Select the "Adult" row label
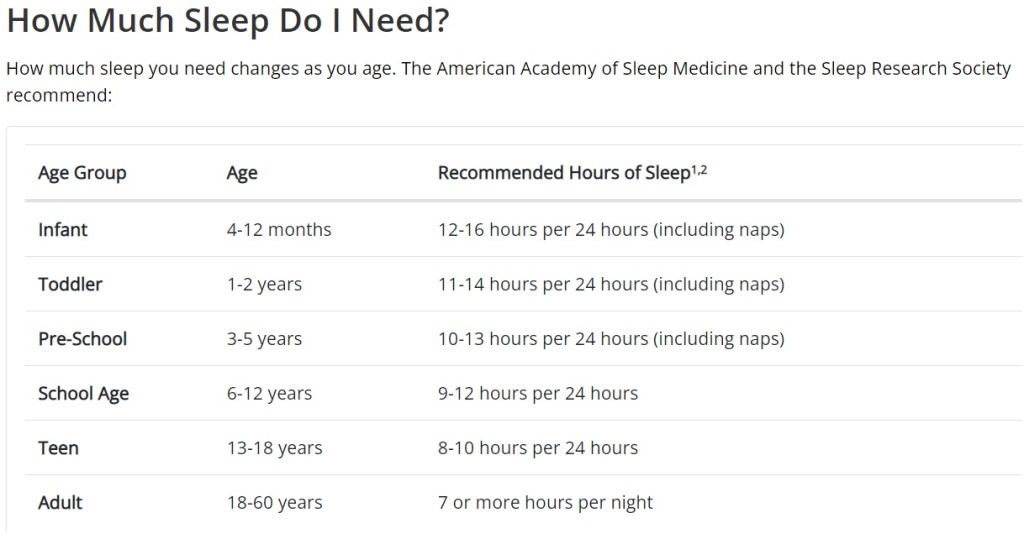The image size is (1024, 544). [x=60, y=502]
